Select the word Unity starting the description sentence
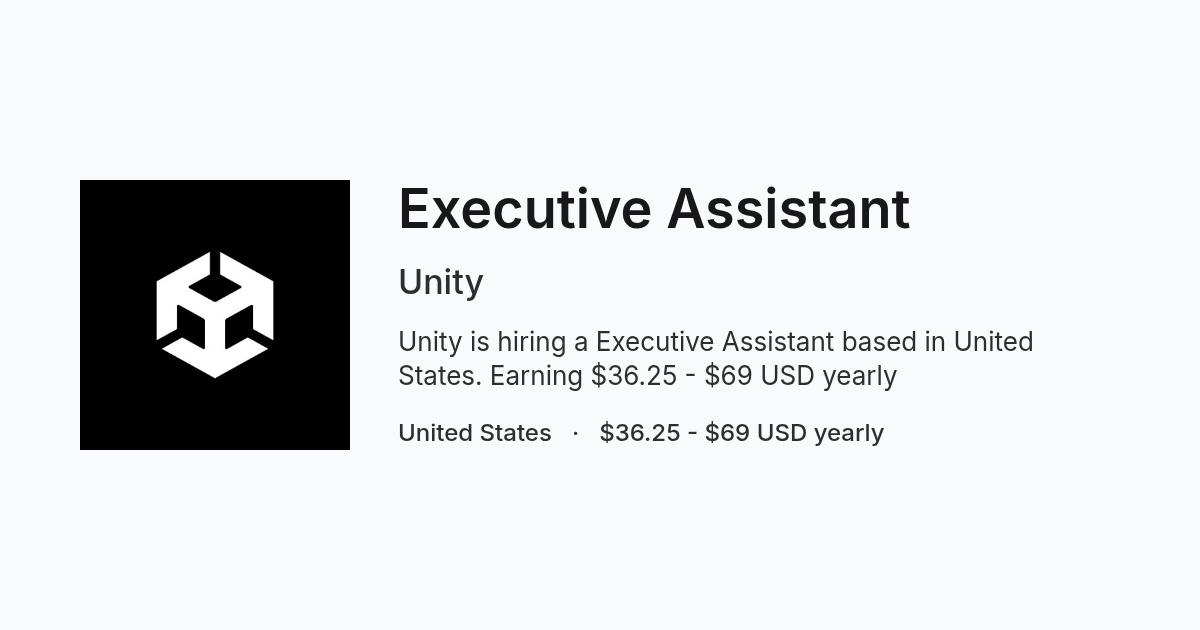 coord(430,343)
